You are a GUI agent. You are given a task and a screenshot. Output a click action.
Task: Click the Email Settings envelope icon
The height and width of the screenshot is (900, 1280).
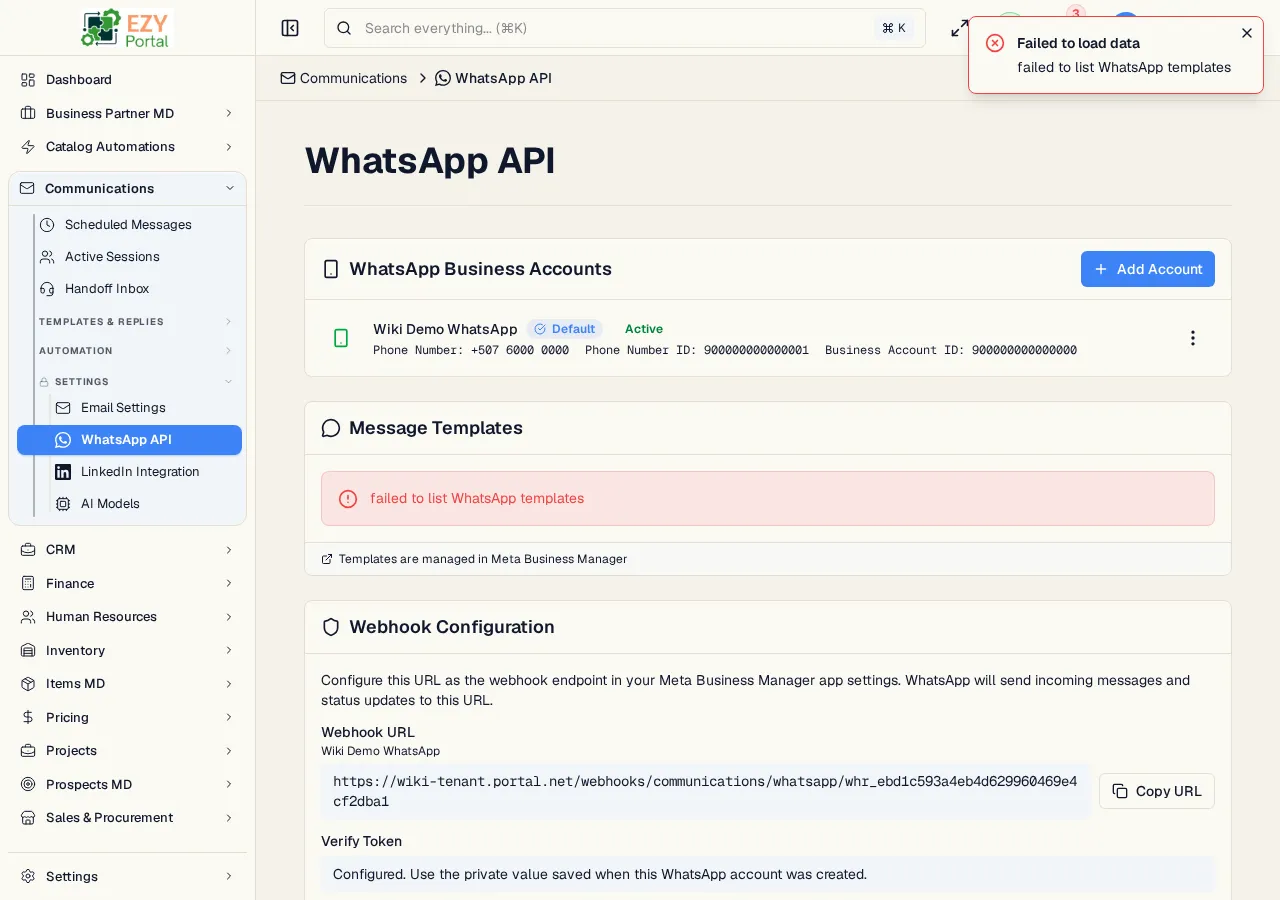pyautogui.click(x=63, y=408)
